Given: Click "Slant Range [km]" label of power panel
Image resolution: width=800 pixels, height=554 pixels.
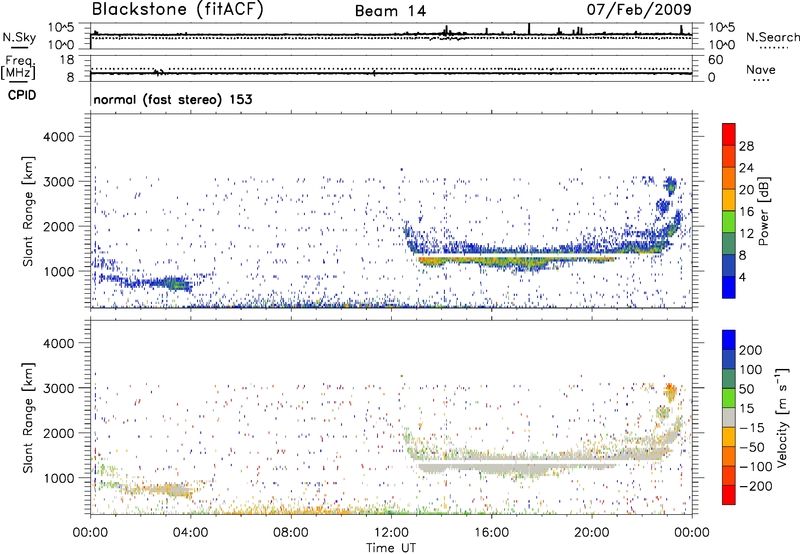Looking at the screenshot, I should point(28,211).
